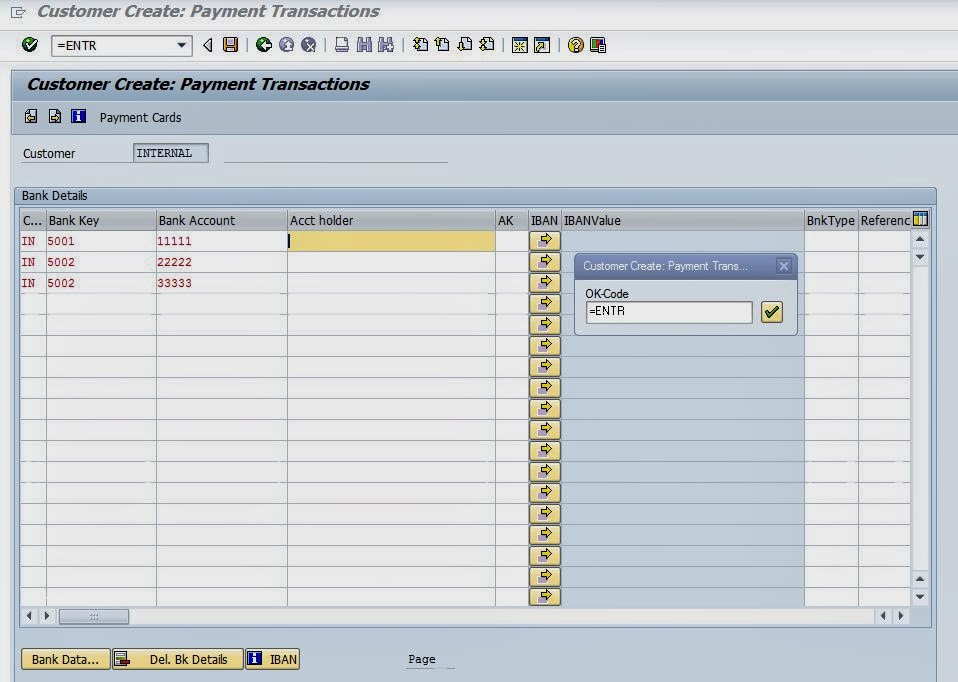Click the horizontal scrollbar thumb below the table
958x682 pixels.
94,616
